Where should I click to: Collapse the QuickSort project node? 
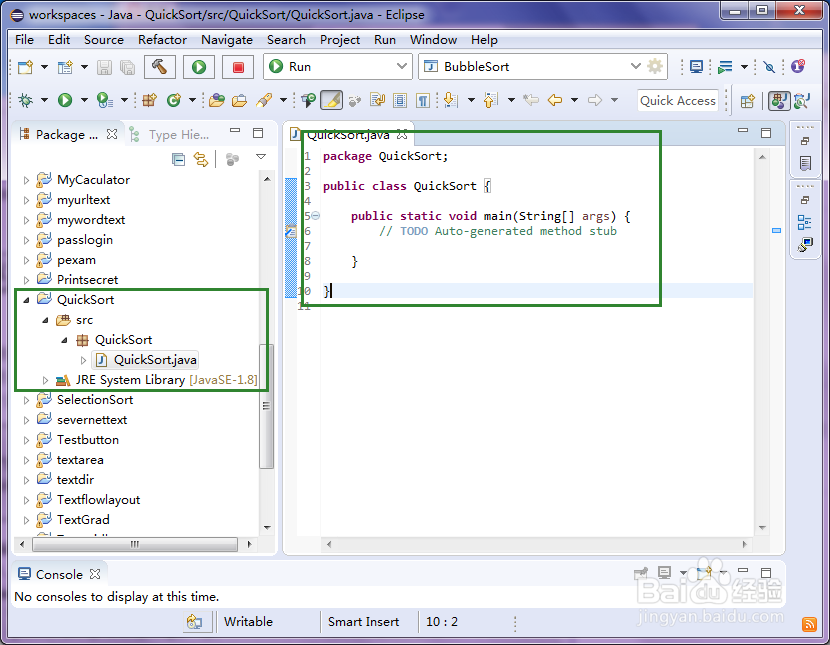click(x=26, y=300)
